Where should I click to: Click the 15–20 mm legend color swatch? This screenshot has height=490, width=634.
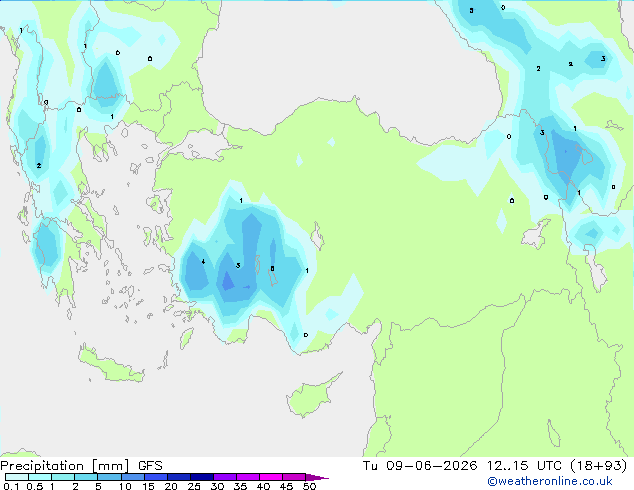pos(156,477)
